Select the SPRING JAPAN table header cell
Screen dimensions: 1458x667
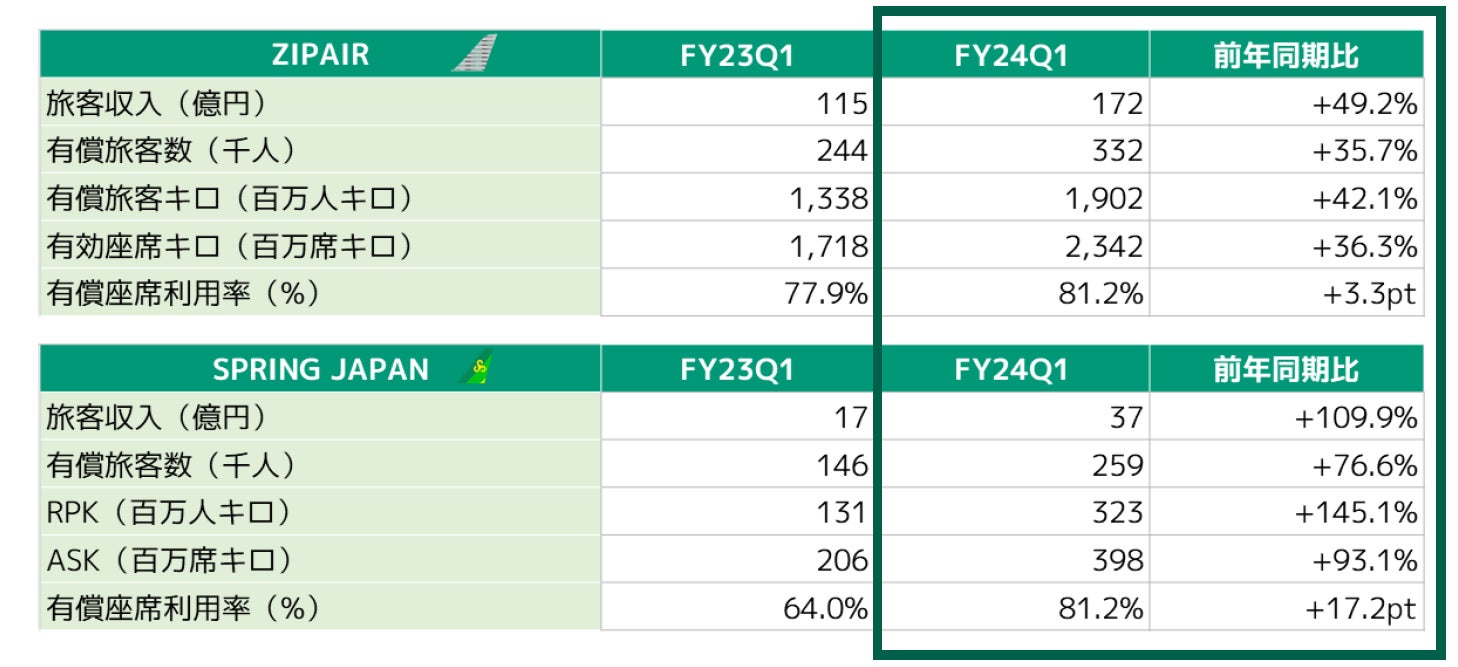(x=320, y=369)
